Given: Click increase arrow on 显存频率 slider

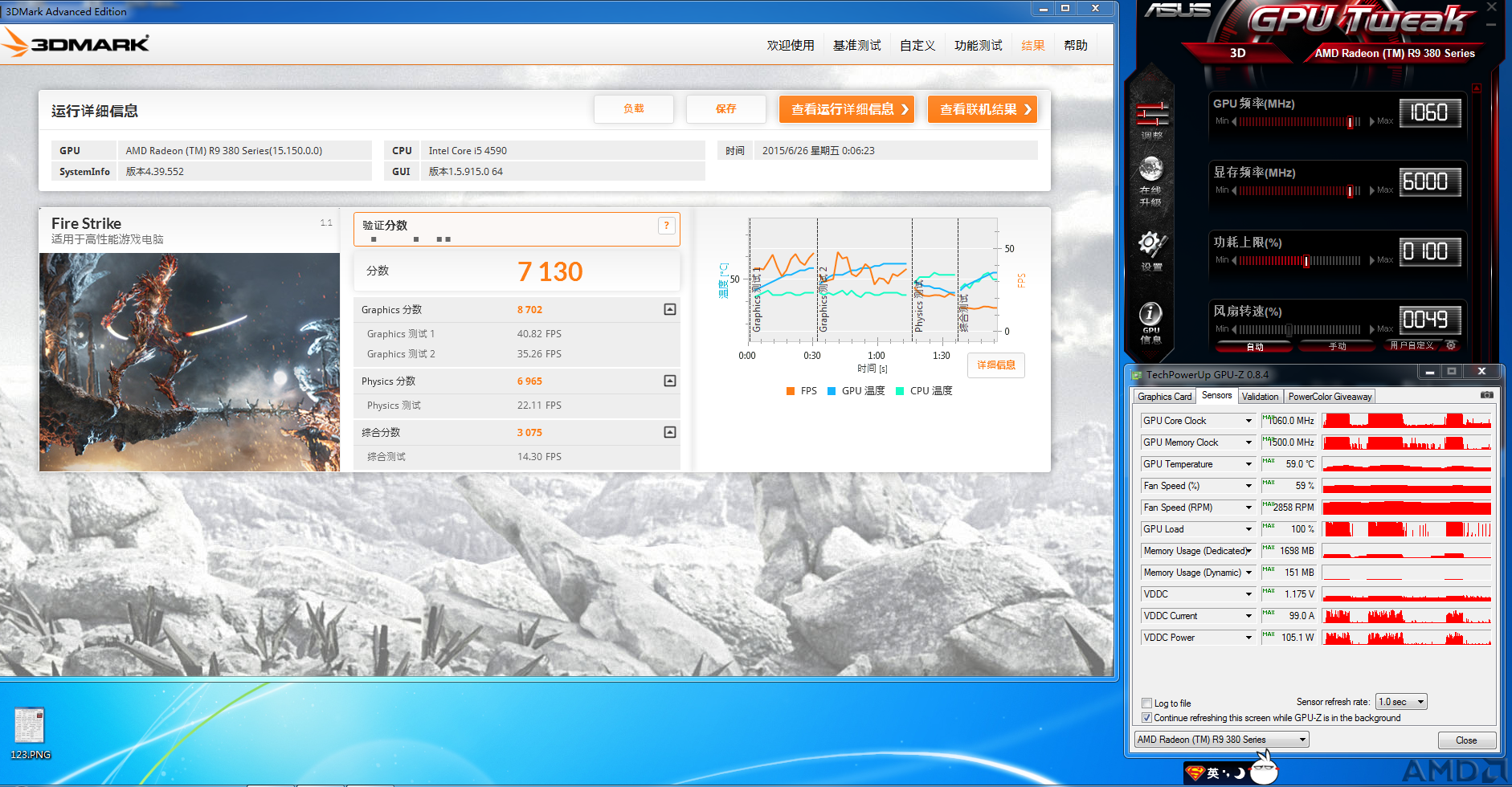Looking at the screenshot, I should tap(1372, 191).
